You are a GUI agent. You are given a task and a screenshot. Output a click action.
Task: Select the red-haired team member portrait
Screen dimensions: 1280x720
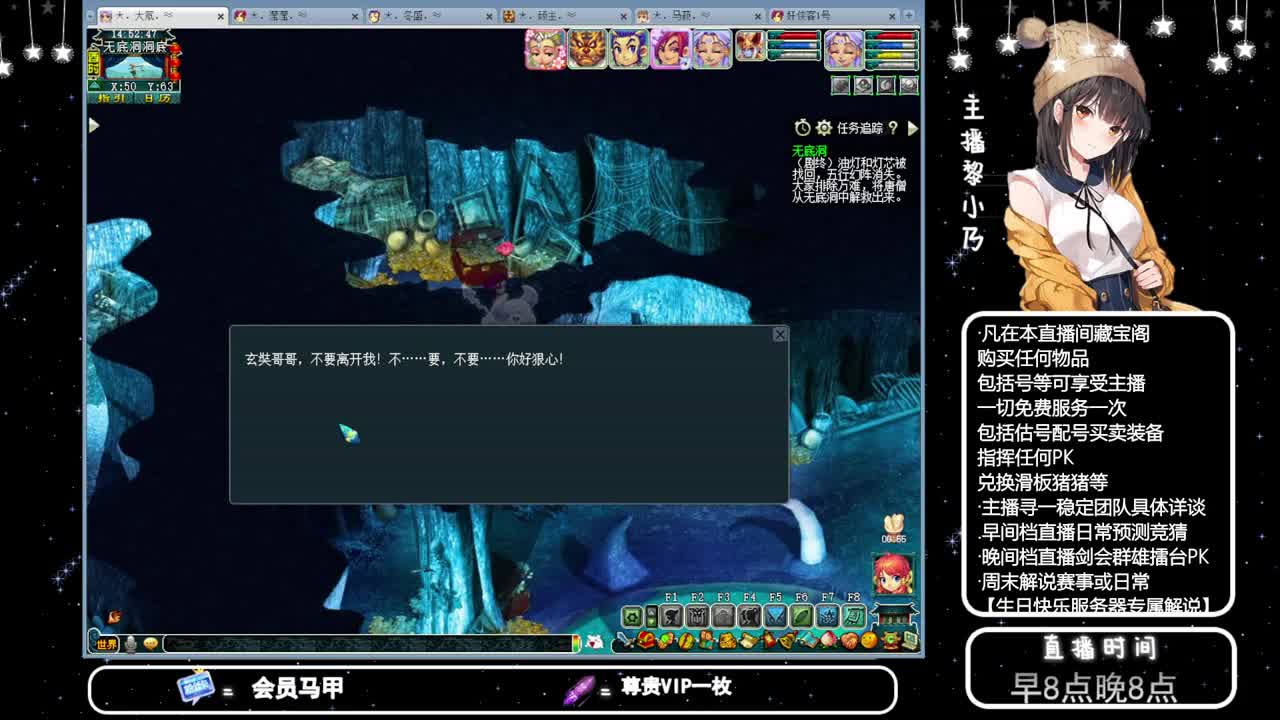[x=670, y=48]
